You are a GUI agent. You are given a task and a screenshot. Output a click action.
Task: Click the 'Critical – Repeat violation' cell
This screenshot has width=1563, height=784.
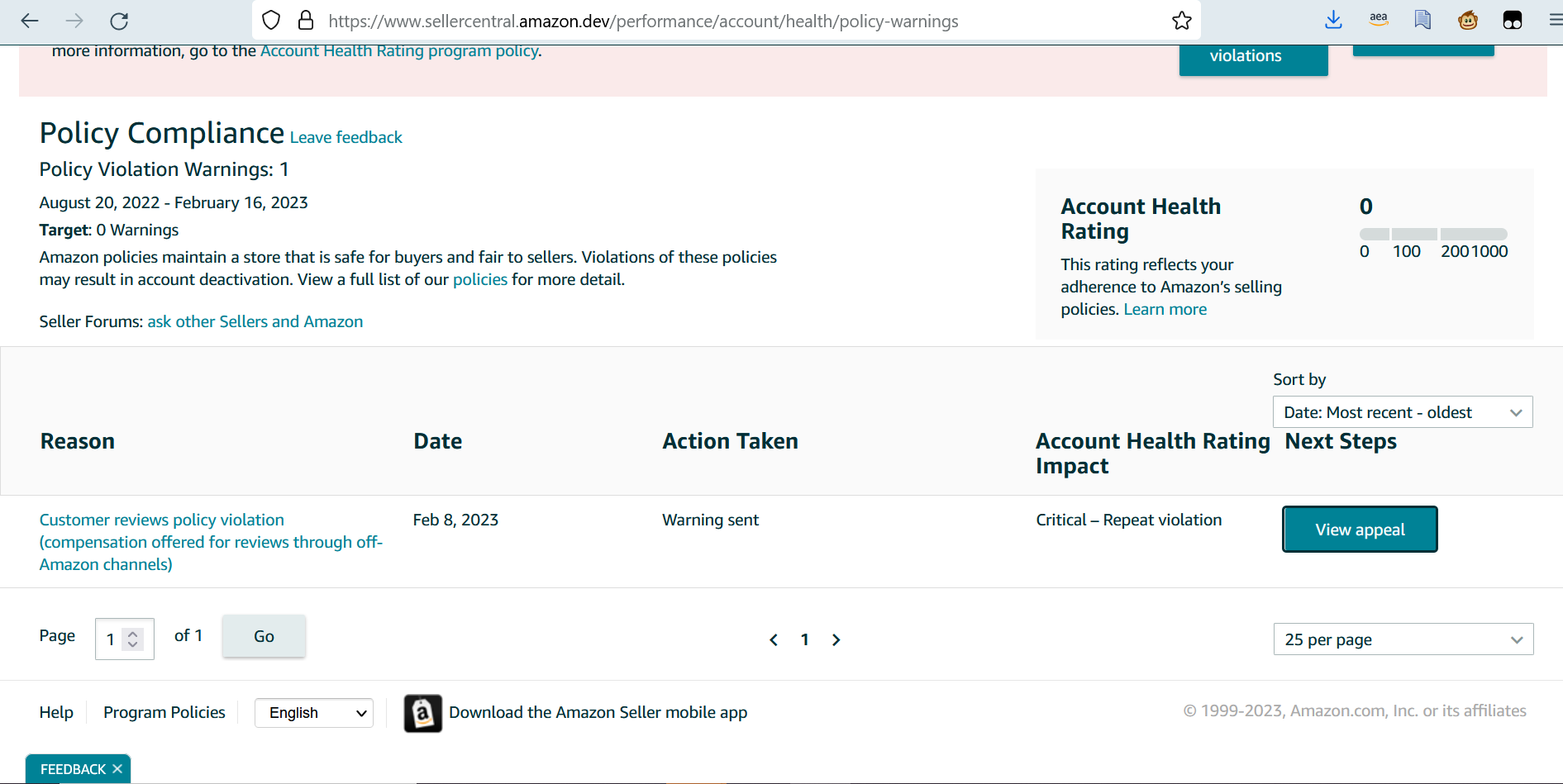click(x=1129, y=520)
